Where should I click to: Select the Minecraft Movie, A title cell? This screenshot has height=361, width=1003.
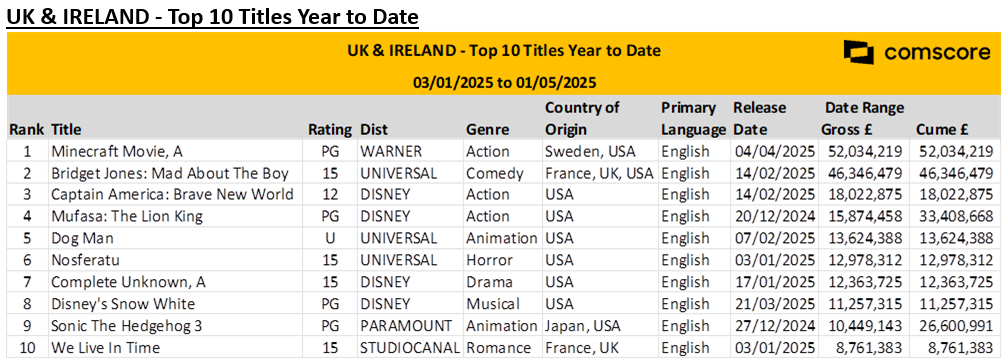[108, 152]
